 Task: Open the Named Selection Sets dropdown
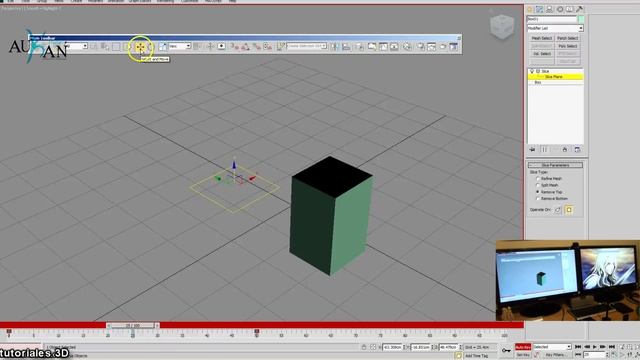(x=307, y=46)
